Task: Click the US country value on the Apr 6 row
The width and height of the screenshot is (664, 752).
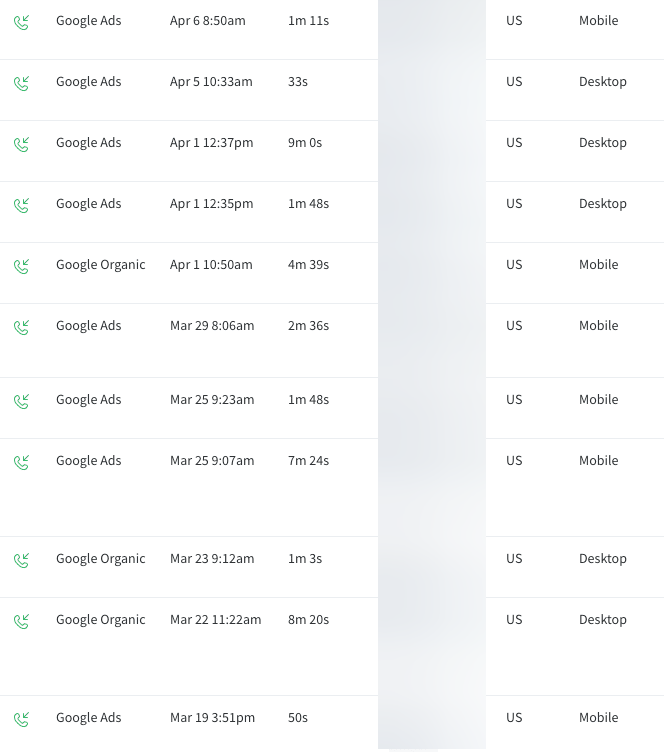Action: tap(514, 21)
